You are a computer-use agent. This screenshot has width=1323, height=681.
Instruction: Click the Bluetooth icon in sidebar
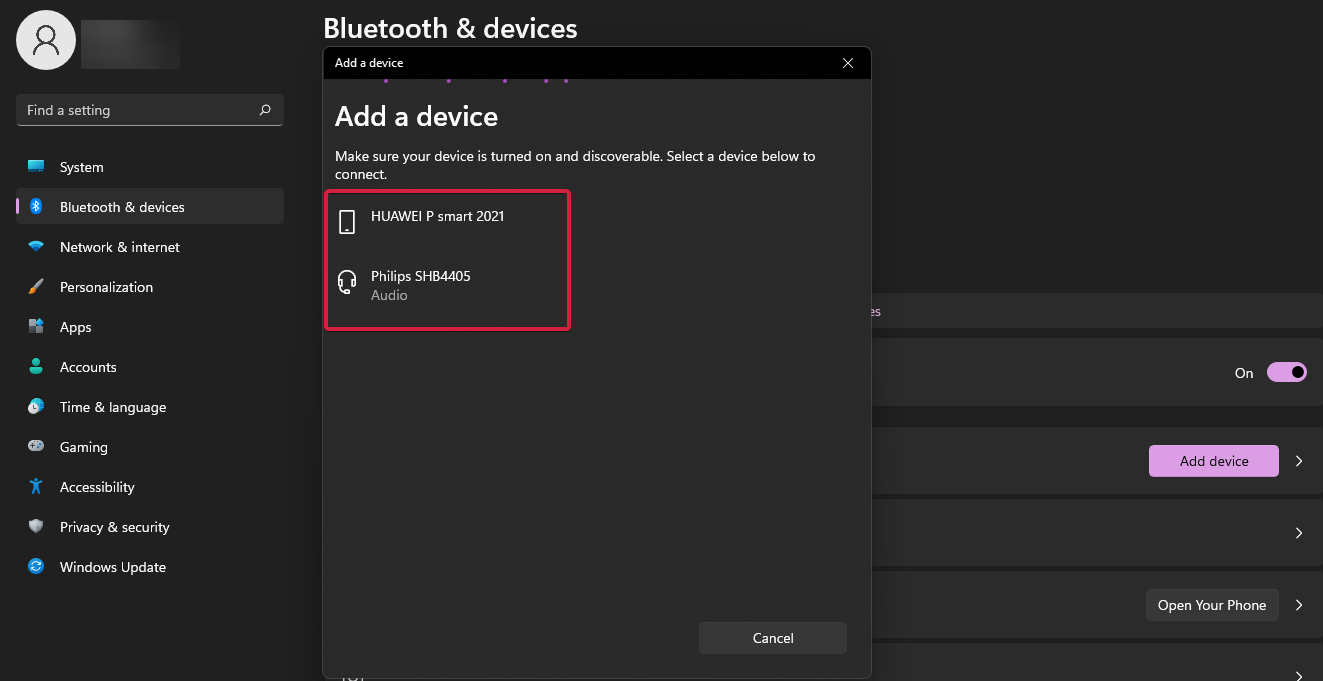click(36, 207)
